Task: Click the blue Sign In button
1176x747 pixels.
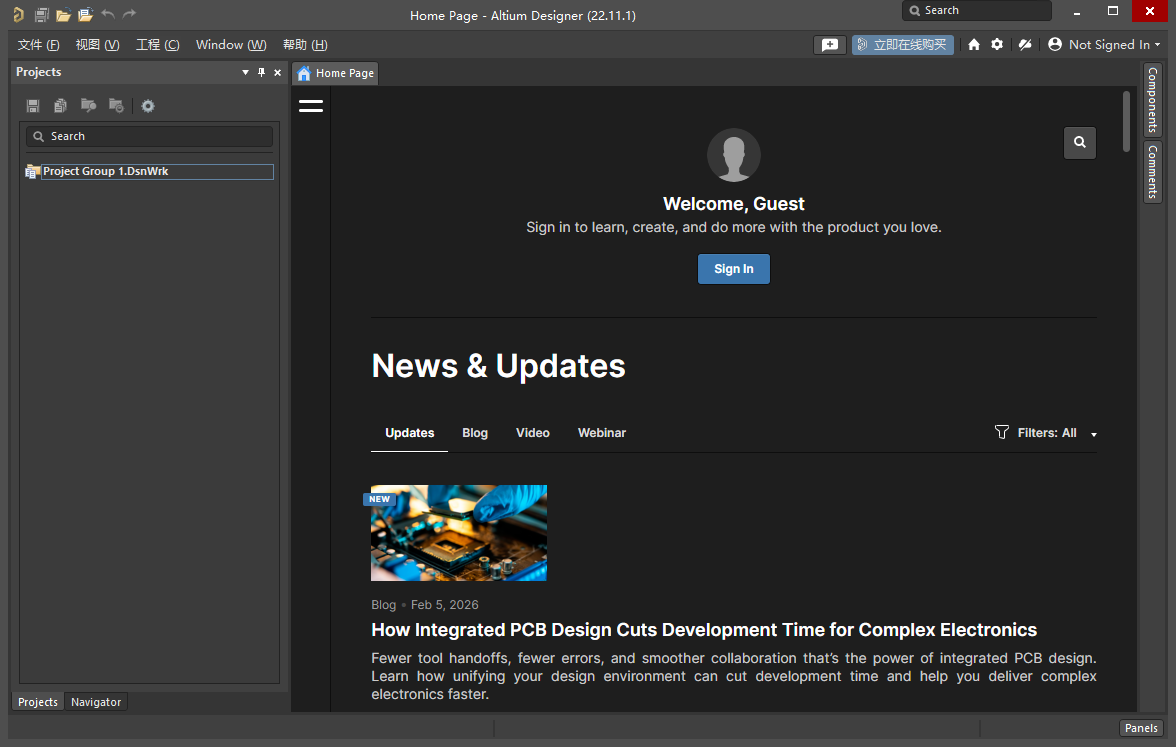Action: pos(734,269)
